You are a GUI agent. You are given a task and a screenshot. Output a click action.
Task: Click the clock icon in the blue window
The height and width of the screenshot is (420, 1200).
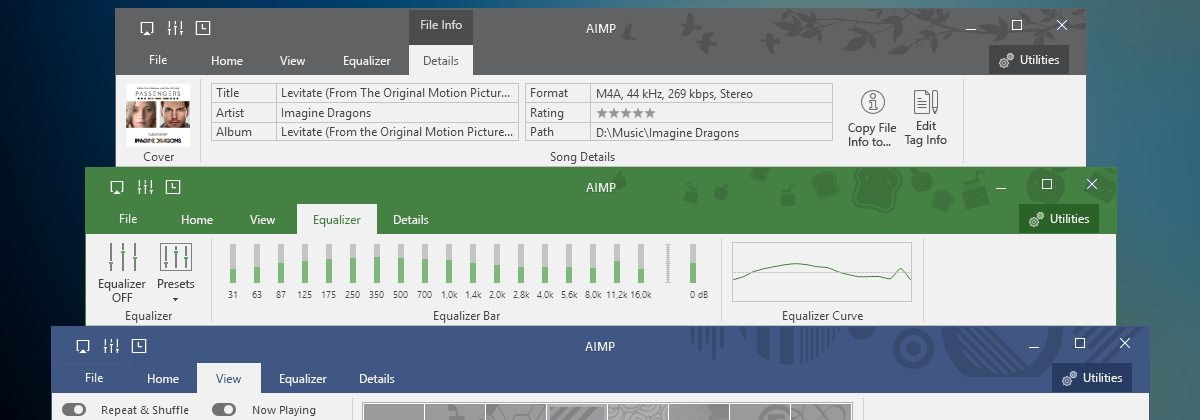click(139, 346)
